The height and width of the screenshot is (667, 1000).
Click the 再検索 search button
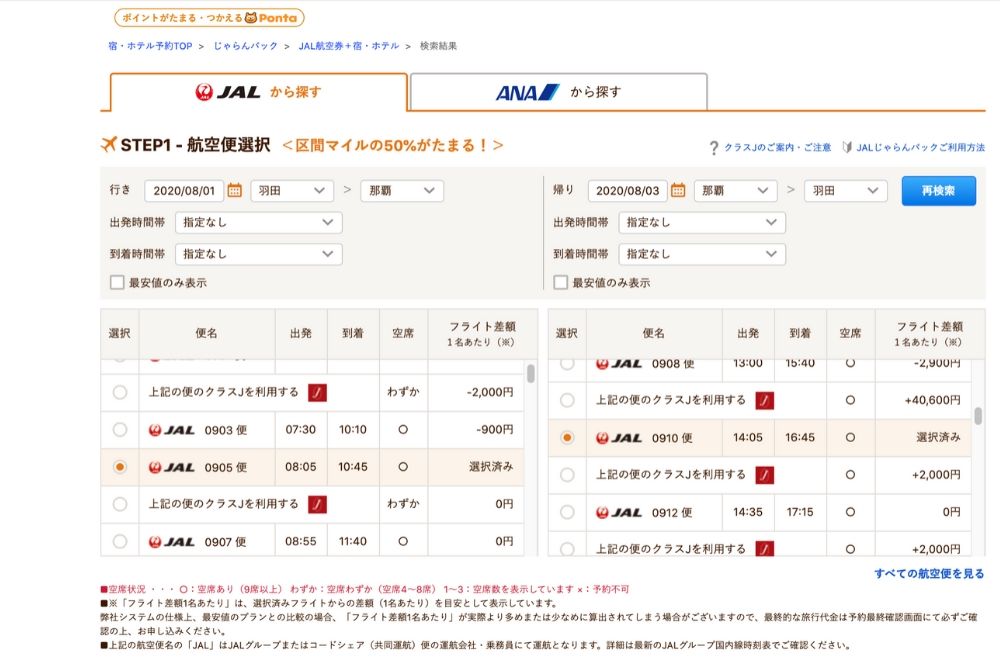(x=938, y=191)
